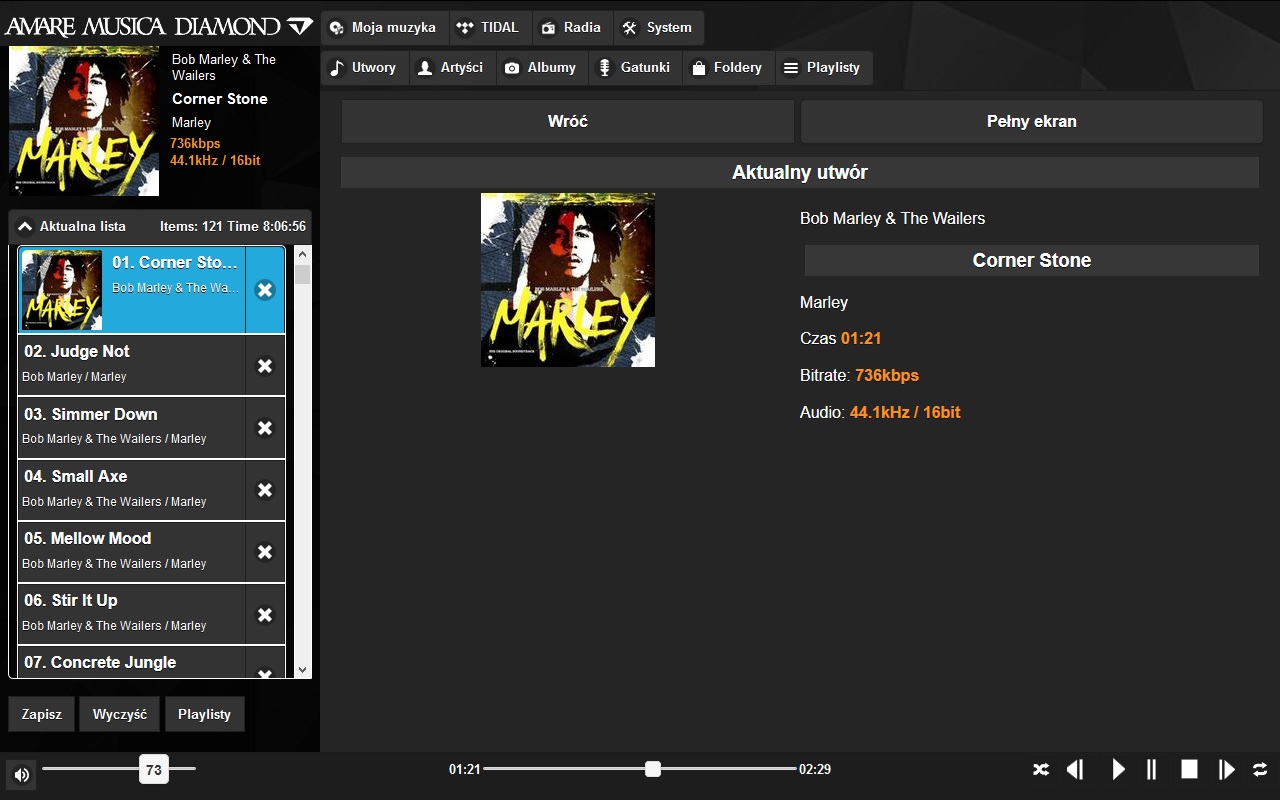This screenshot has height=800, width=1280.
Task: Click Playlisty button below the list
Action: click(x=205, y=714)
